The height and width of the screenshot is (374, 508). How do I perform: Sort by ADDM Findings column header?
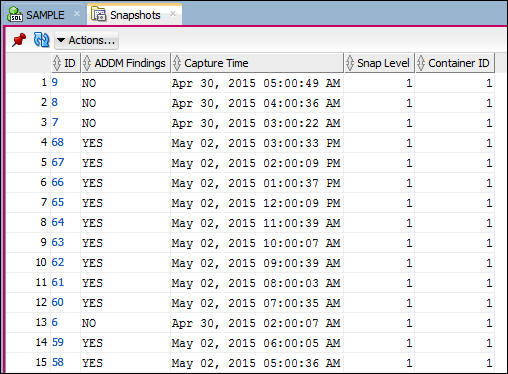click(126, 63)
